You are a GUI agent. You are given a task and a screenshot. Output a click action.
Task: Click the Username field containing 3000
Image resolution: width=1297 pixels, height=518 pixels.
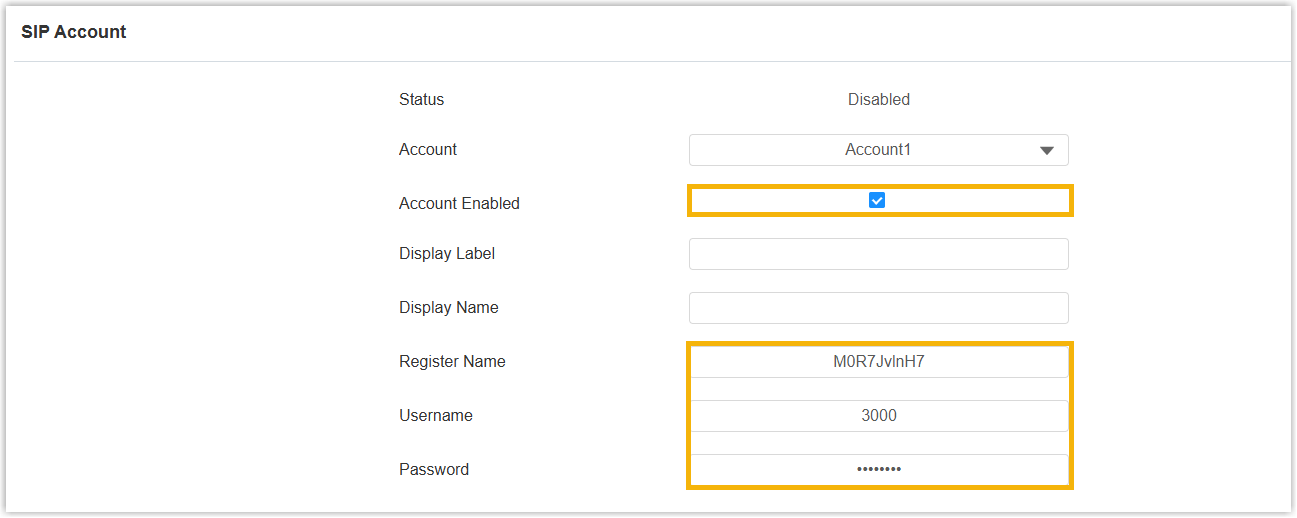coord(878,416)
